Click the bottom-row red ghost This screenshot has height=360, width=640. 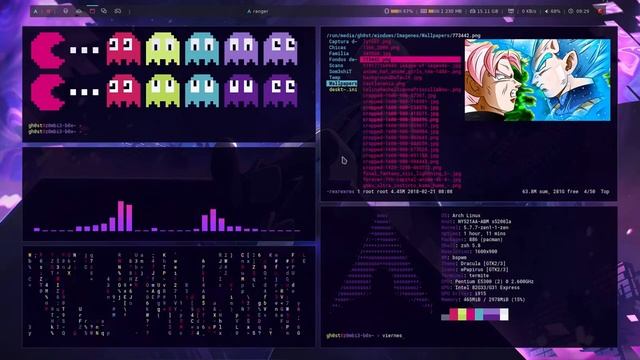point(124,91)
